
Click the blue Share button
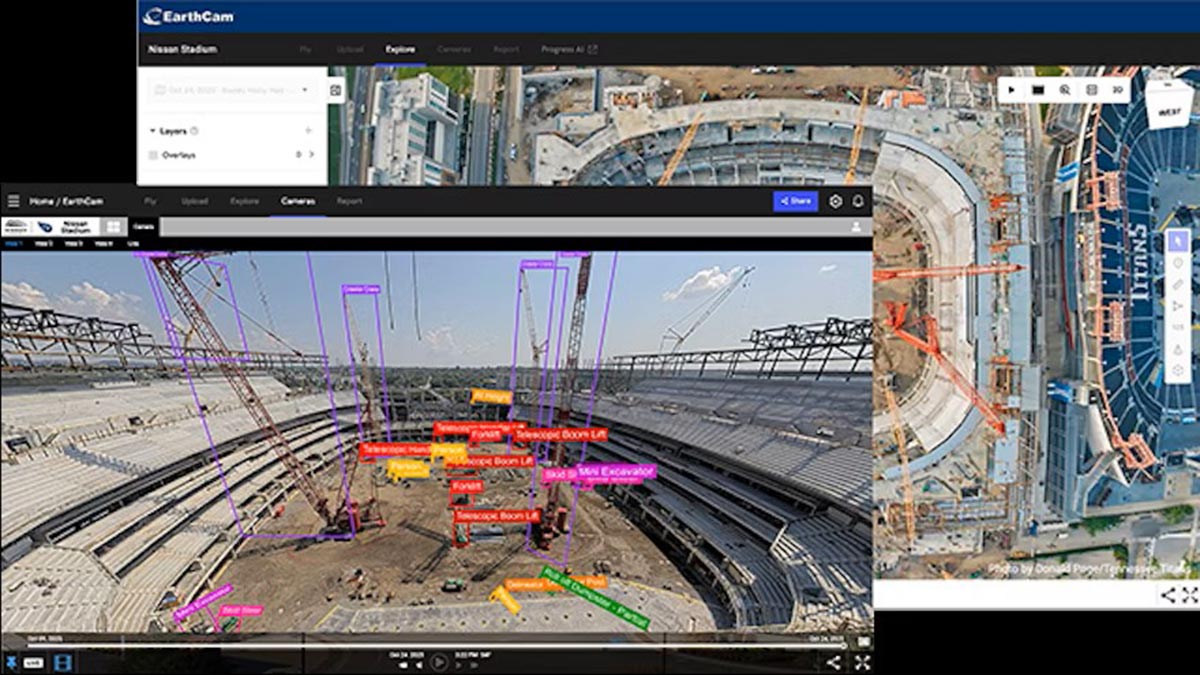point(795,201)
